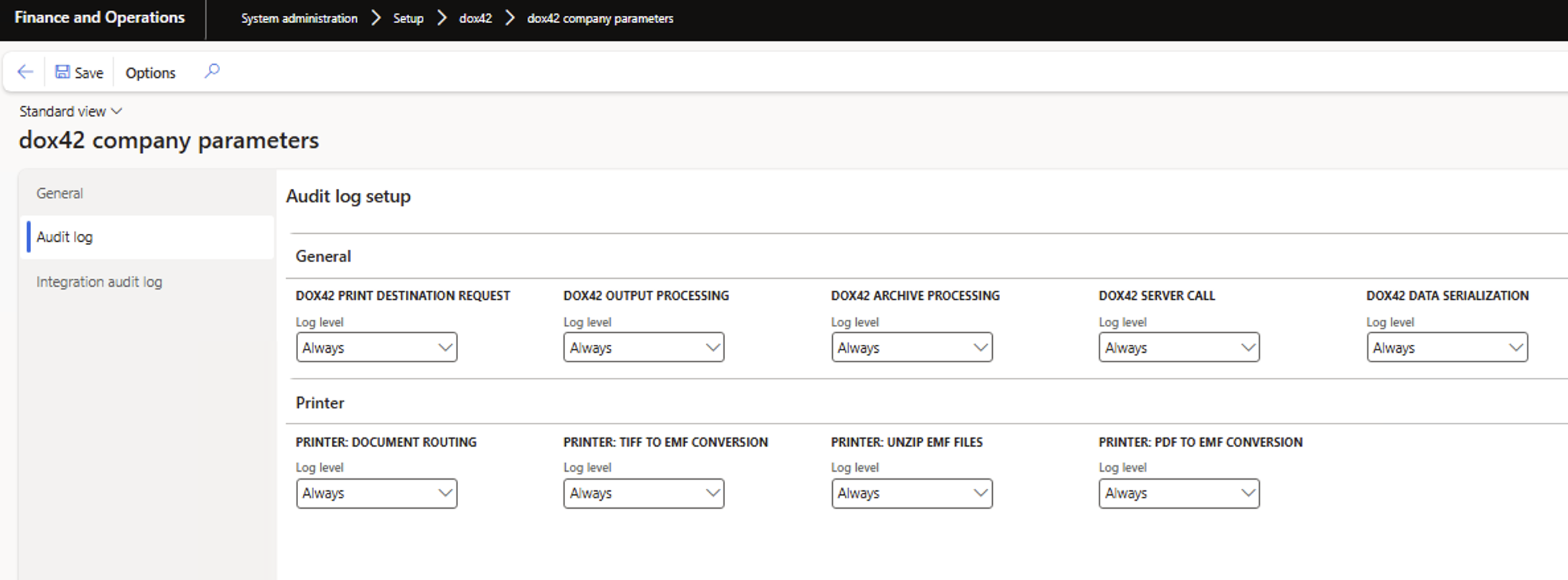This screenshot has height=580, width=1568.
Task: Click PRINTER: TIFF TO EMF CONVERSION label
Action: [x=666, y=443]
